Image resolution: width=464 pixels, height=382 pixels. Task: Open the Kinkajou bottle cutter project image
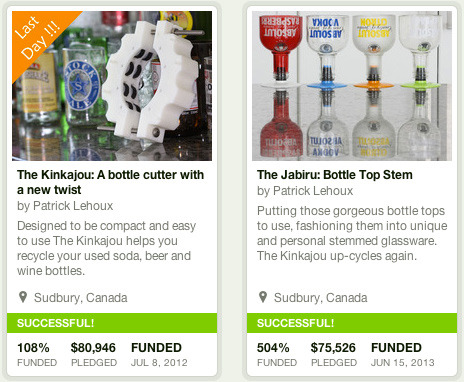tap(112, 86)
